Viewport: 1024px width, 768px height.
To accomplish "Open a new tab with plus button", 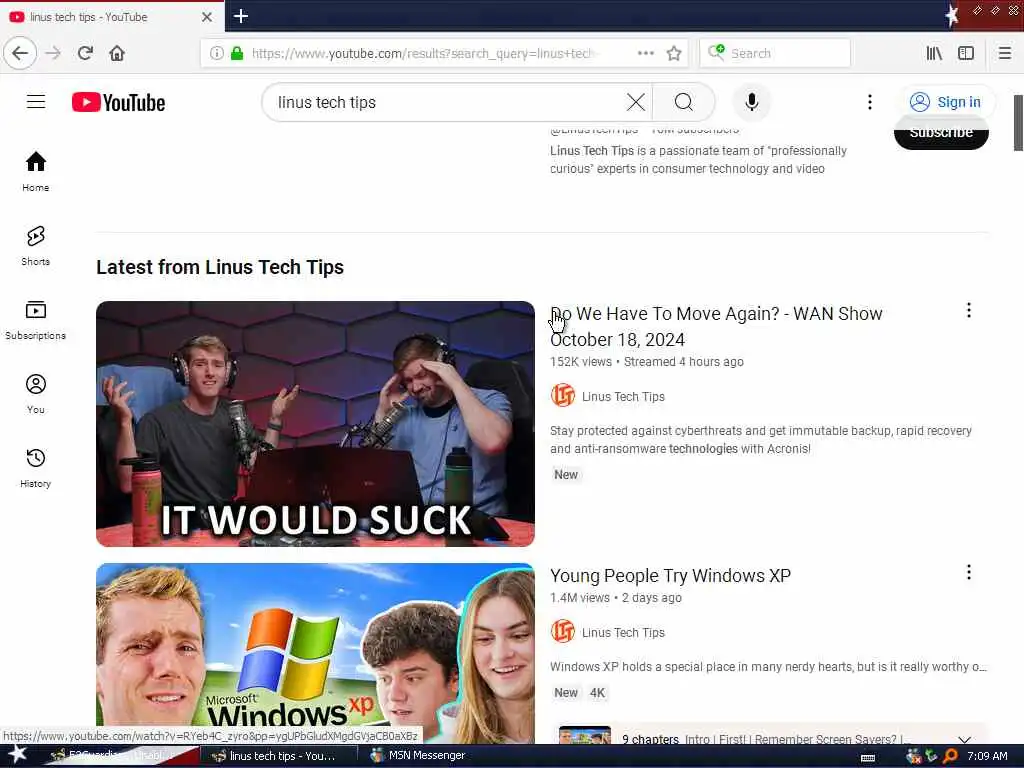I will pos(240,16).
